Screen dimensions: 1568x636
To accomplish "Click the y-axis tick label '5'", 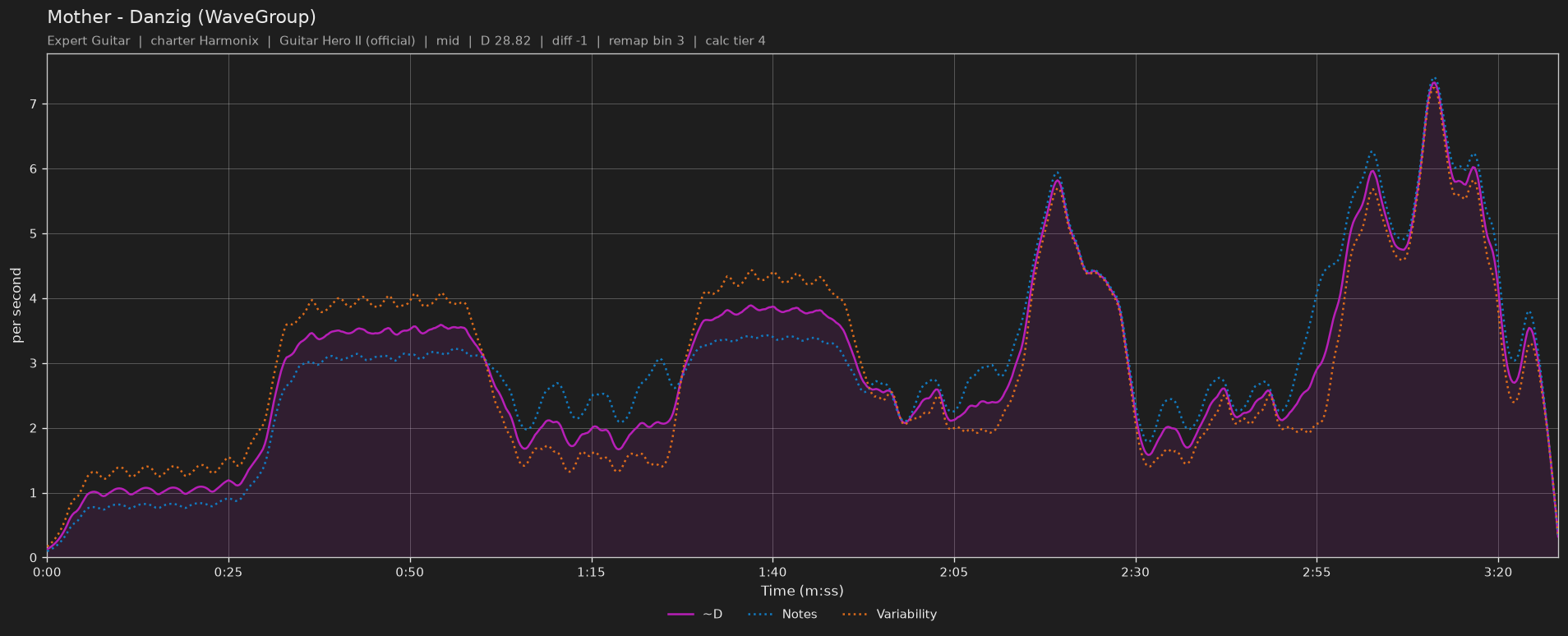I will point(35,234).
